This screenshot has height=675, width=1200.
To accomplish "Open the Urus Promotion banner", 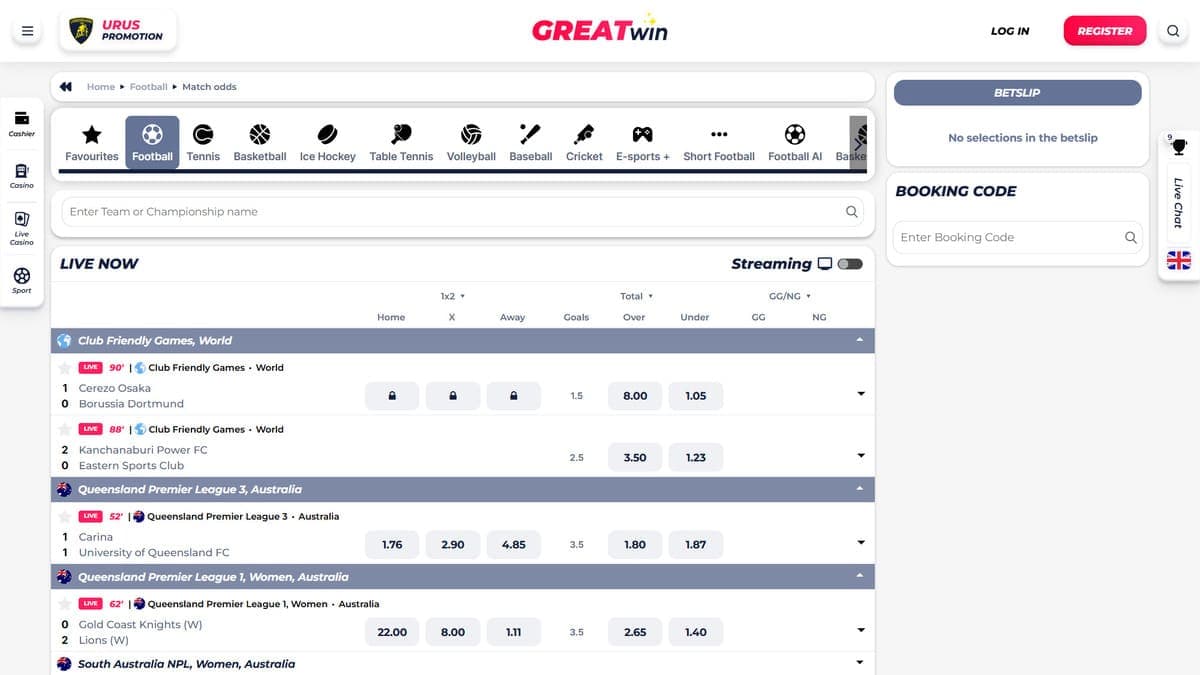I will (118, 31).
